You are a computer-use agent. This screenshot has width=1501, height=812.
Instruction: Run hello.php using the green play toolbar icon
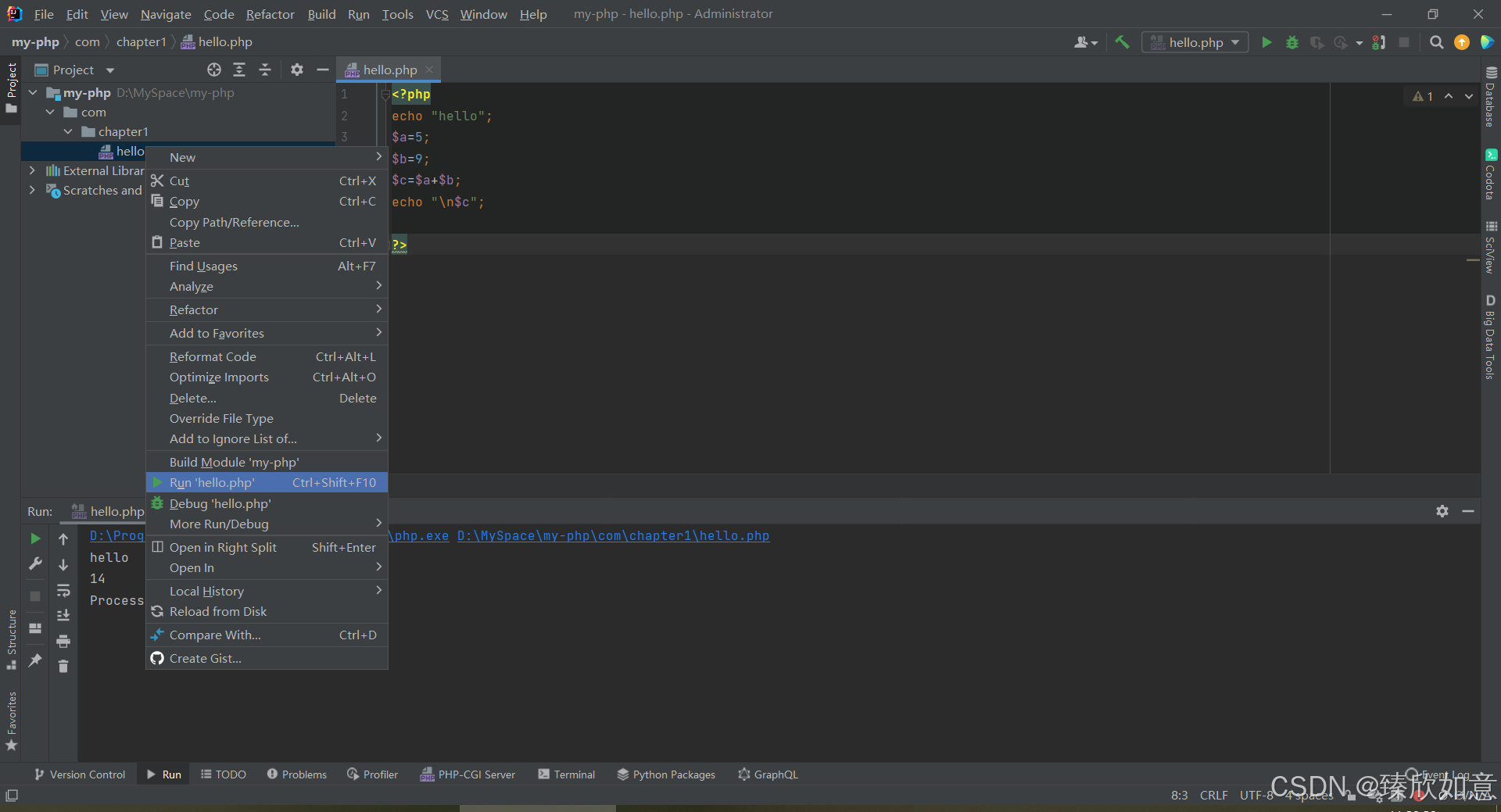[x=1266, y=42]
